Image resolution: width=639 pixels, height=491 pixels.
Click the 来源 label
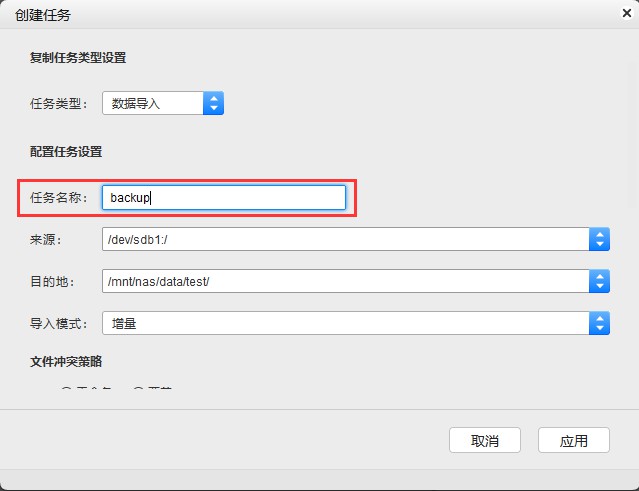46,240
